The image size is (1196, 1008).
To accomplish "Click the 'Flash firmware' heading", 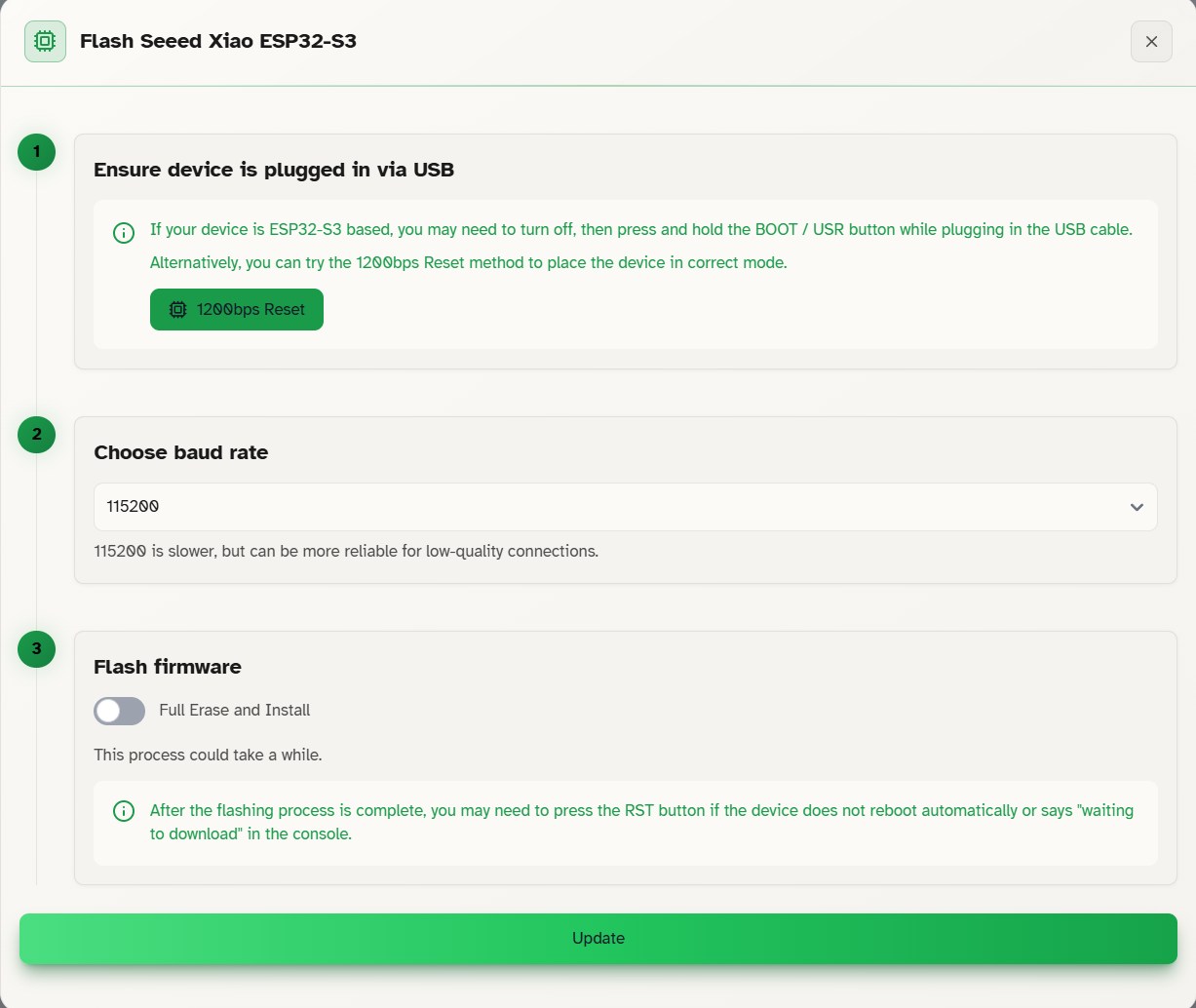I will [x=168, y=667].
